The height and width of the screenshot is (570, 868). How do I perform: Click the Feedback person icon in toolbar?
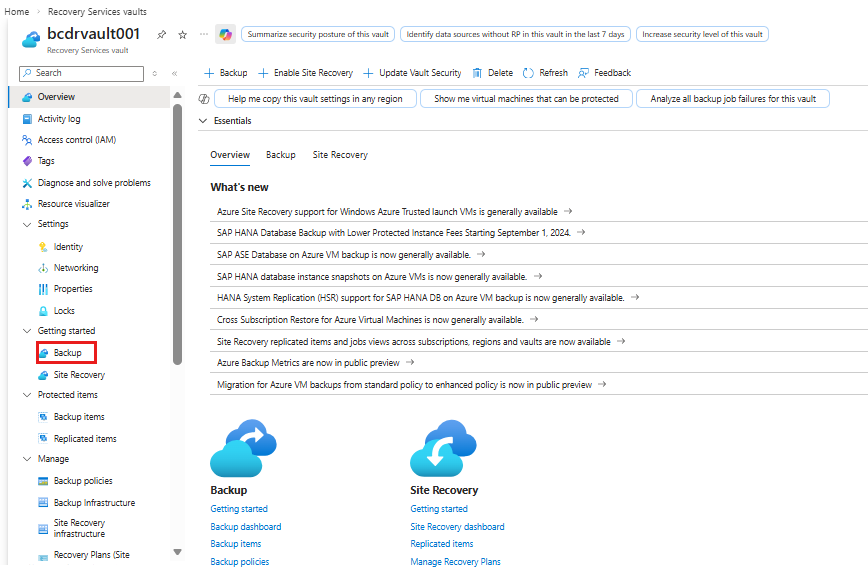(x=583, y=73)
